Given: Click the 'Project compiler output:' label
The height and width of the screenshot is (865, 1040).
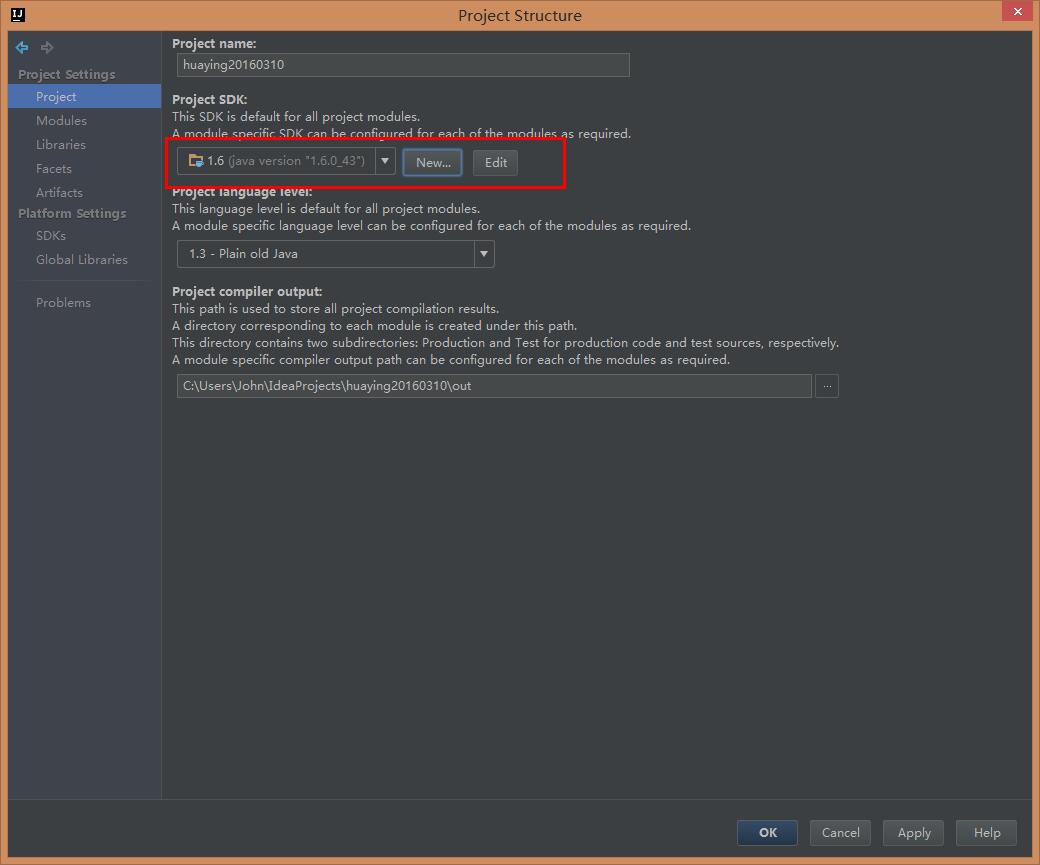Looking at the screenshot, I should click(247, 291).
